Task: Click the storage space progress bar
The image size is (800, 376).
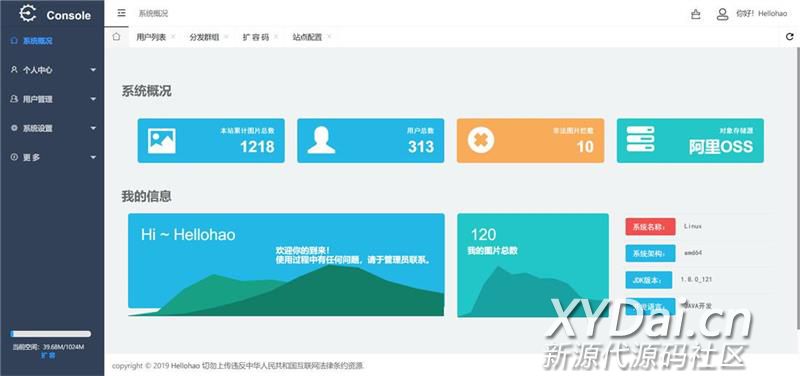Action: [51, 334]
